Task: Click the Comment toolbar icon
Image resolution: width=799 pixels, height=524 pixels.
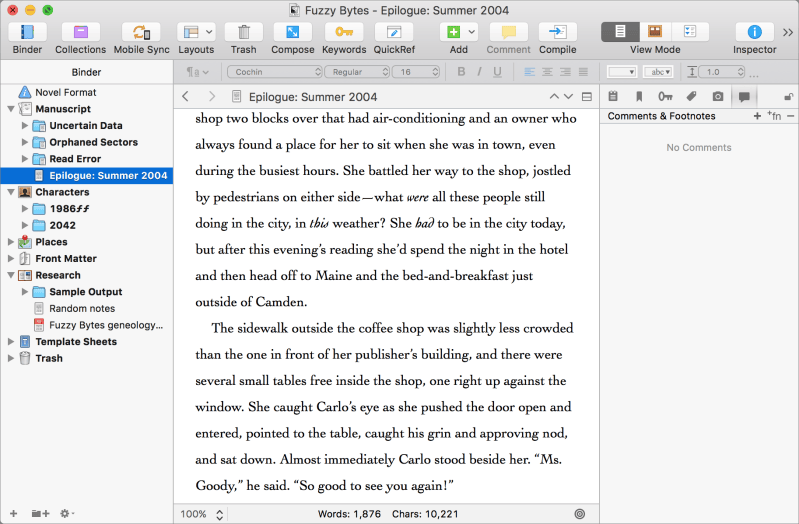Action: click(x=508, y=32)
